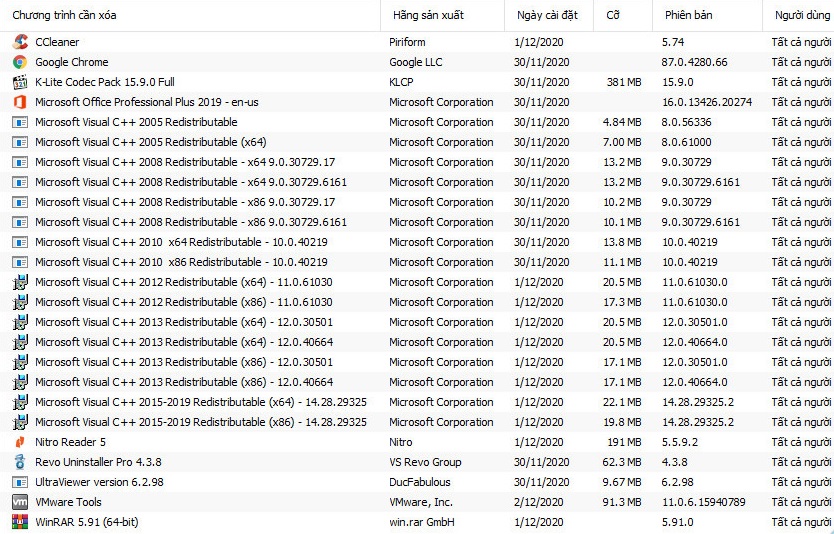This screenshot has width=834, height=534.
Task: Click icon of Visual C++ 2010 x64 Redistributable
Action: pos(20,243)
